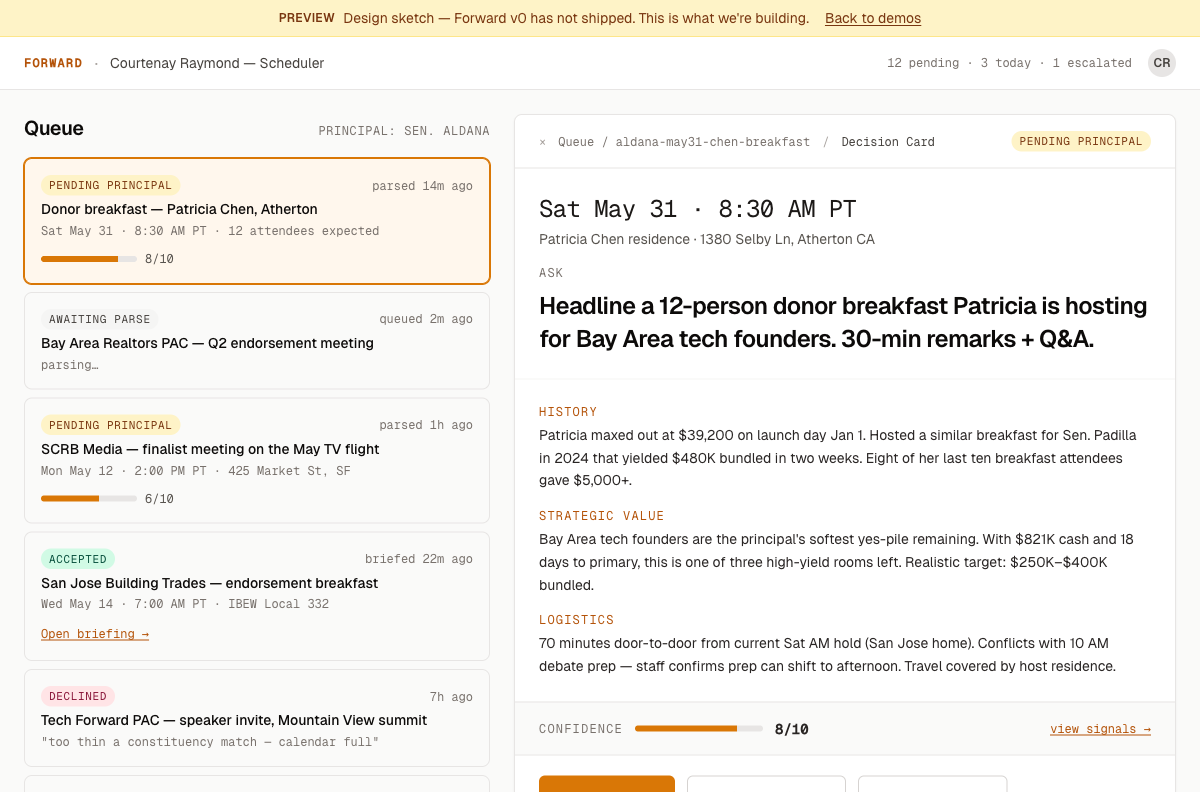Click the Donor breakfast 8/10 confidence bar
This screenshot has height=792, width=1200.
point(89,259)
